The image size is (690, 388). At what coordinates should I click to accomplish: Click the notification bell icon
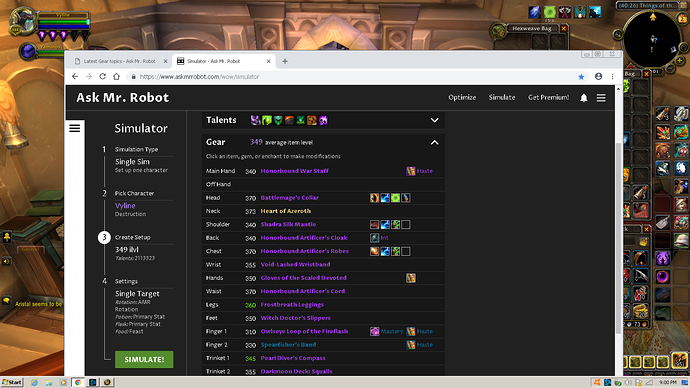(584, 98)
